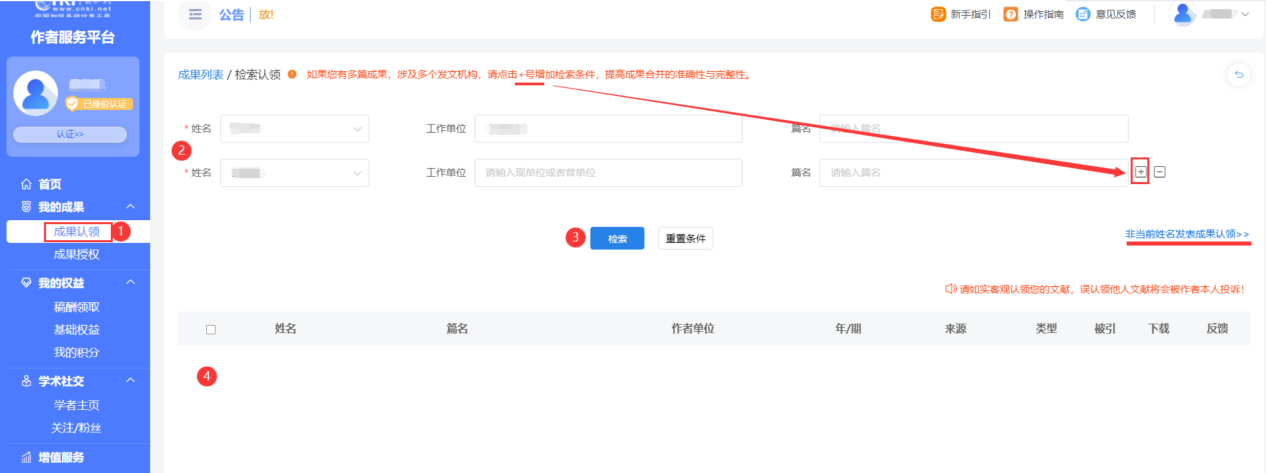Open the second row 姓名 dropdown
This screenshot has height=473, width=1266.
coord(294,172)
